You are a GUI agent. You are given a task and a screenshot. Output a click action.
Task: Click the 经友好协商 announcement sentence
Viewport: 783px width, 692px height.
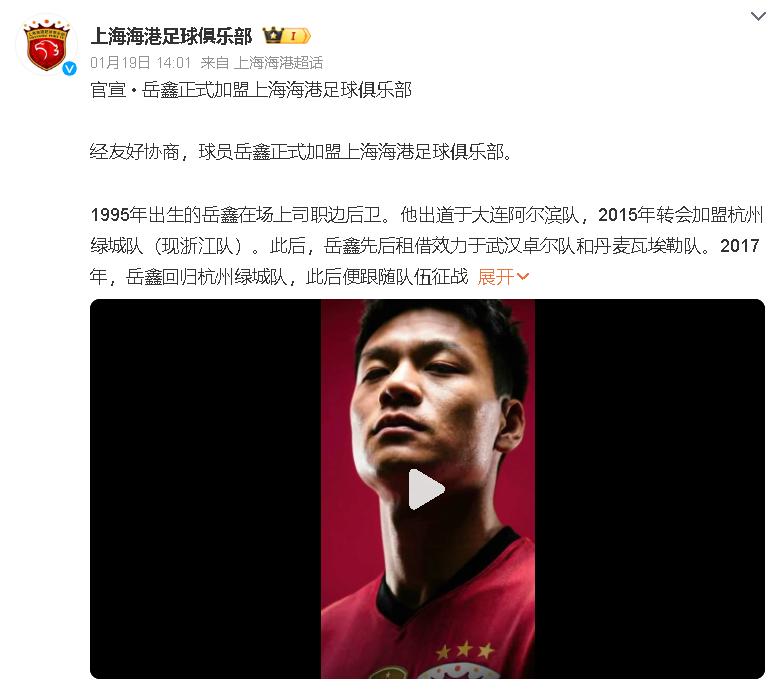[x=301, y=152]
